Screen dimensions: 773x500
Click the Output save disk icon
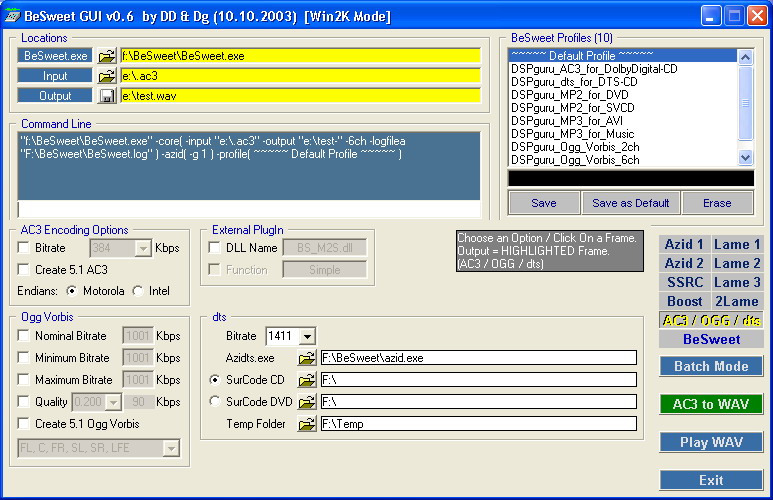point(106,96)
